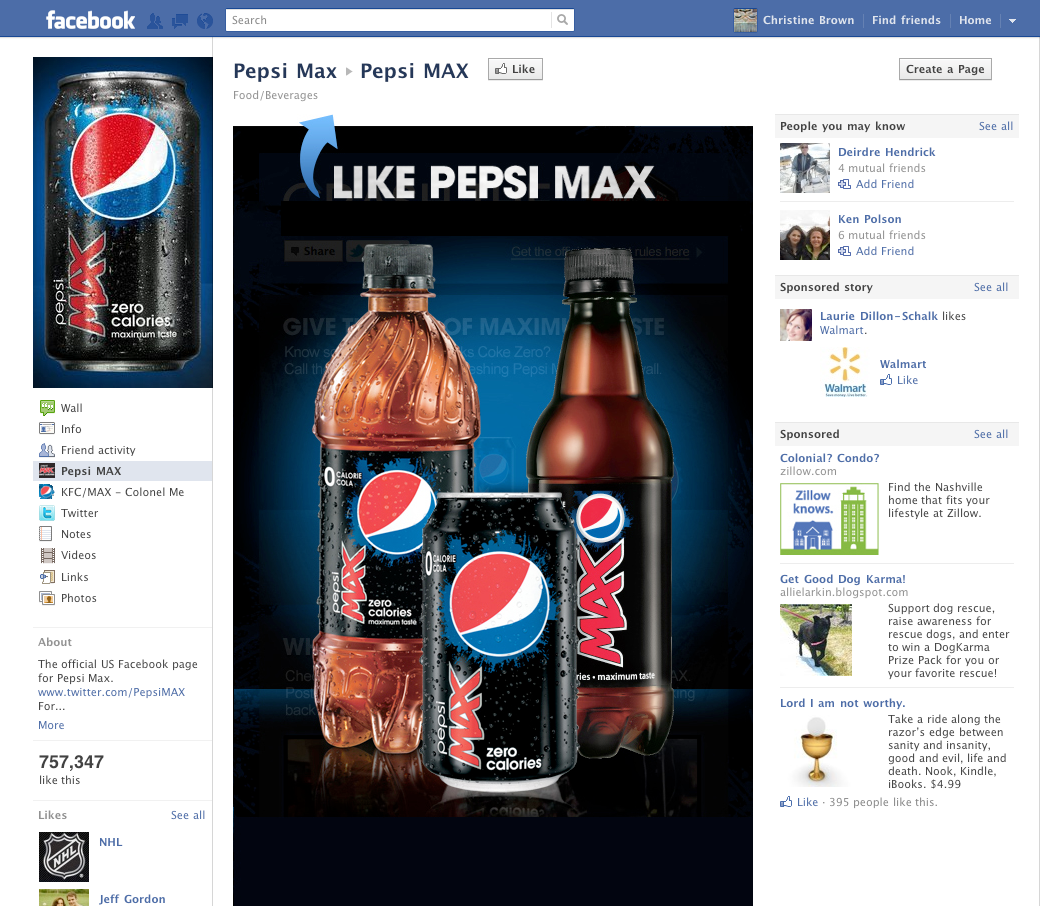Click the Videos icon in sidebar
Image resolution: width=1040 pixels, height=906 pixels.
click(x=47, y=555)
